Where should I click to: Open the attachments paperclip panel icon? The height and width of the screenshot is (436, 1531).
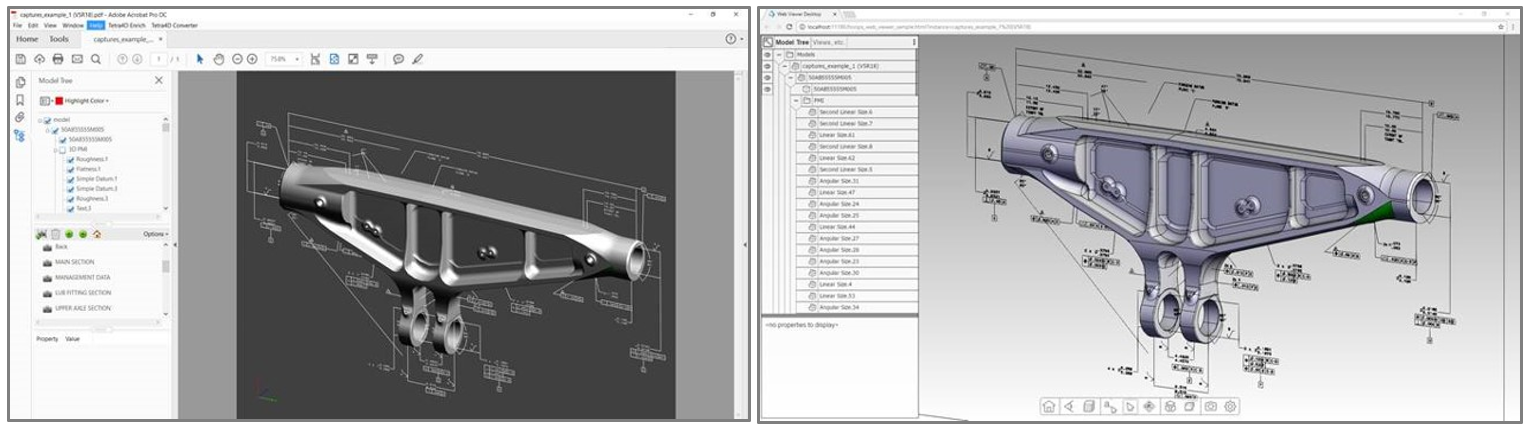click(20, 117)
